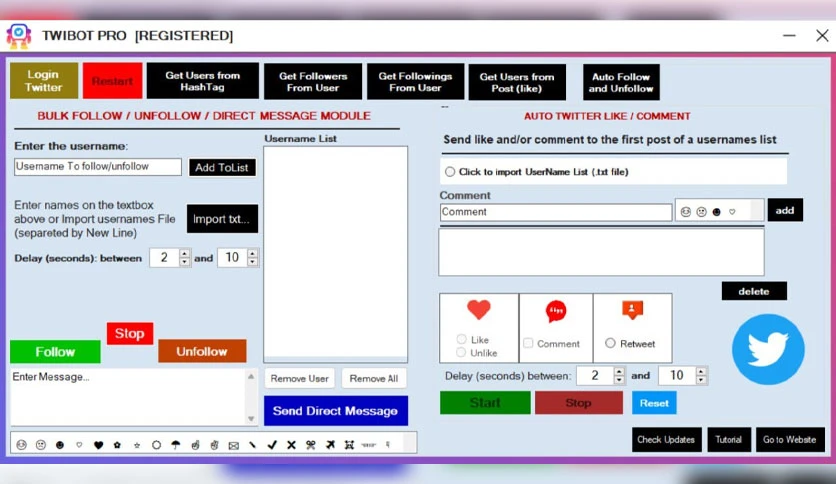Click the Enter Message text area
Screen dimensions: 836x484
128,397
